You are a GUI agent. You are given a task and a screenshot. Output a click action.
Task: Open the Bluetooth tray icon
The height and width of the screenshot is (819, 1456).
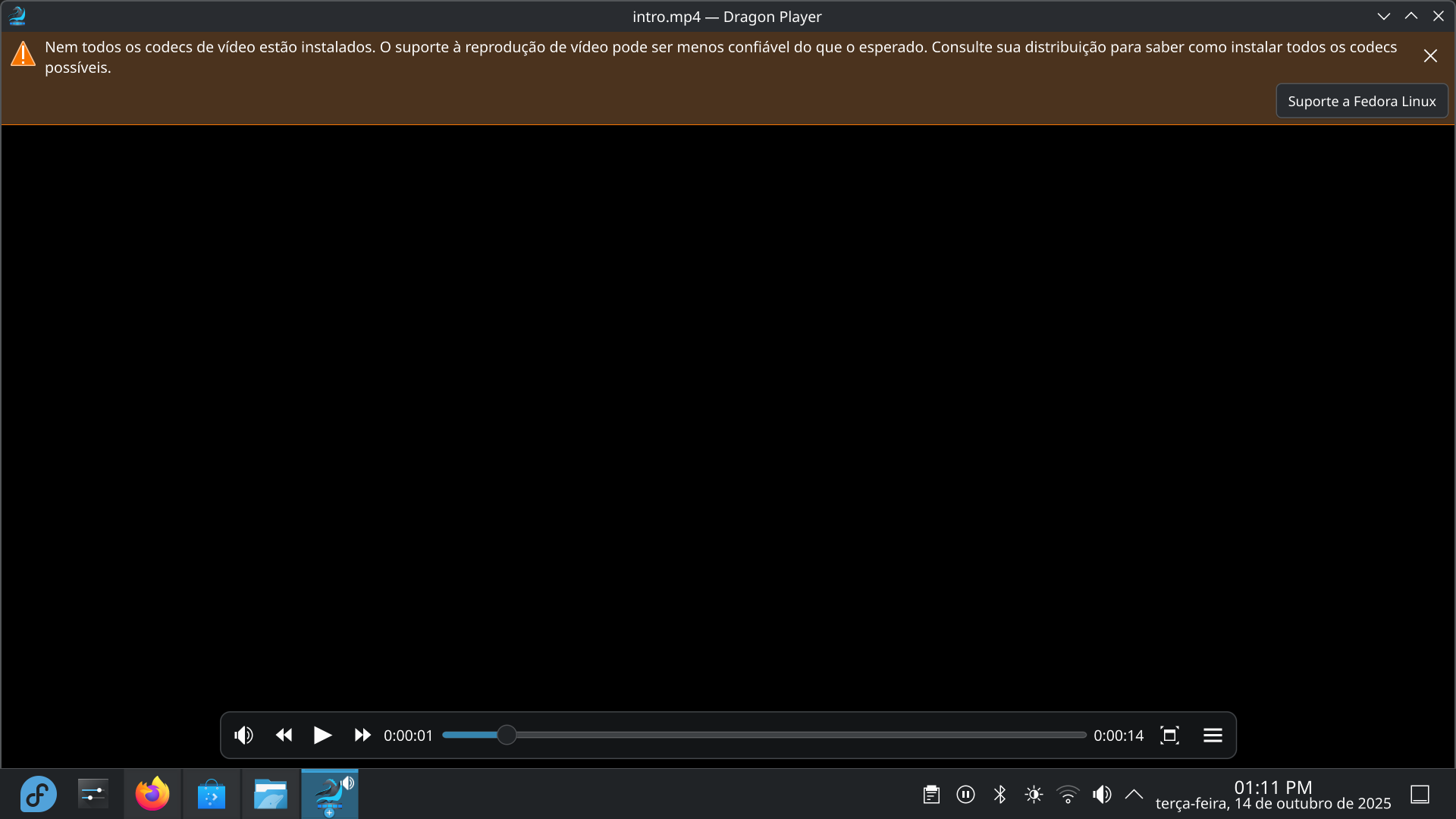point(999,794)
